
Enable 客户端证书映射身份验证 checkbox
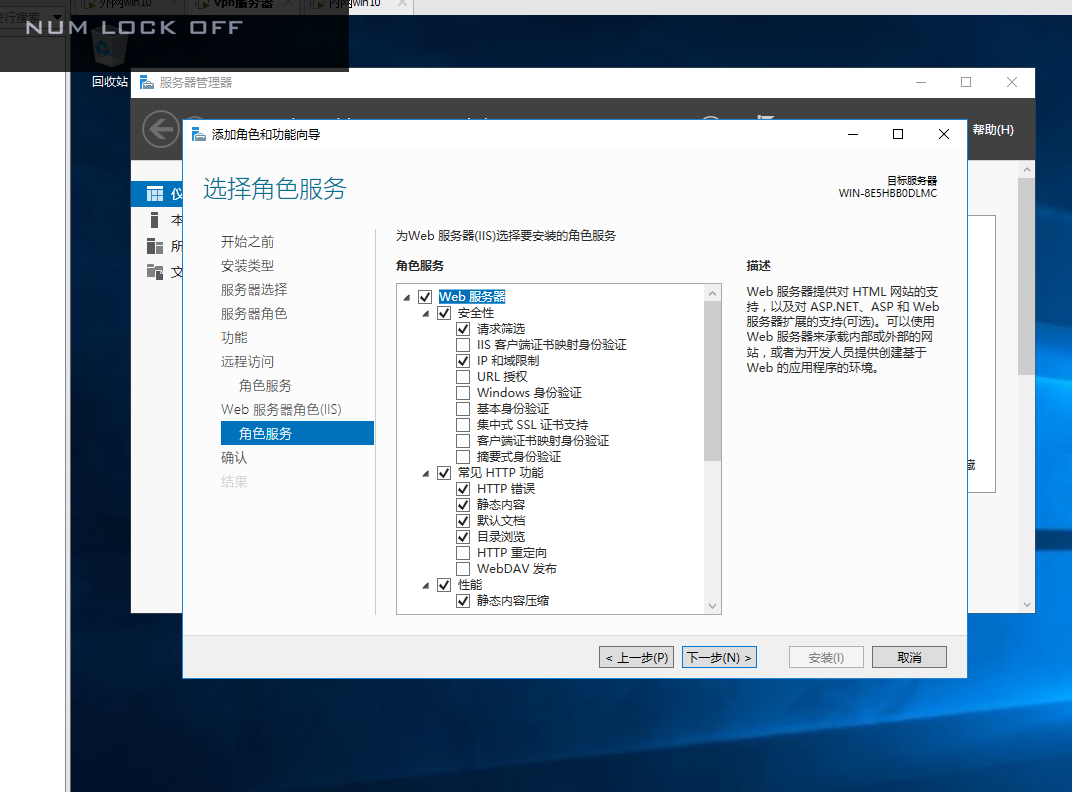[463, 440]
